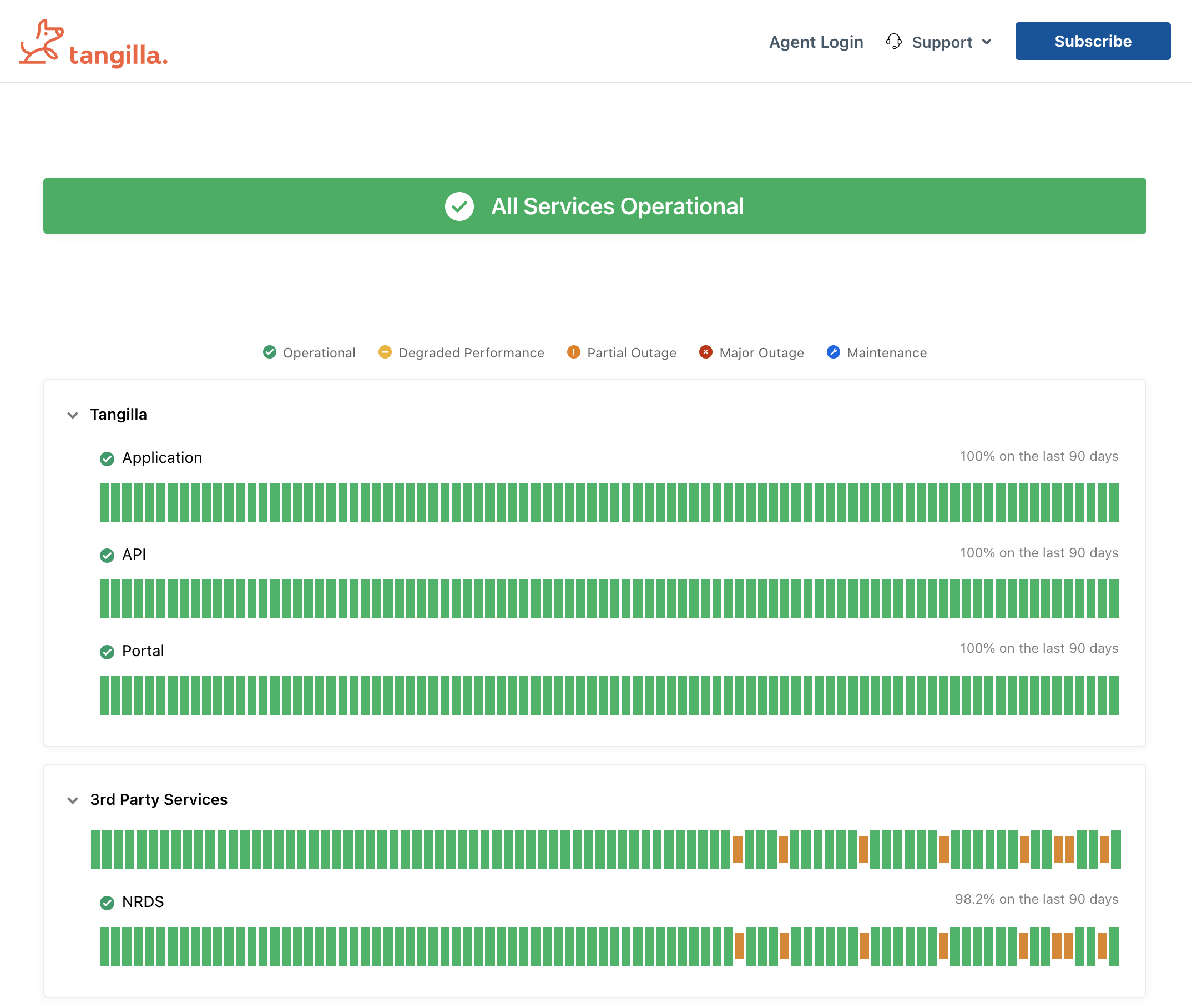This screenshot has width=1192, height=1008.
Task: Click the Subscribe button
Action: pyautogui.click(x=1092, y=41)
